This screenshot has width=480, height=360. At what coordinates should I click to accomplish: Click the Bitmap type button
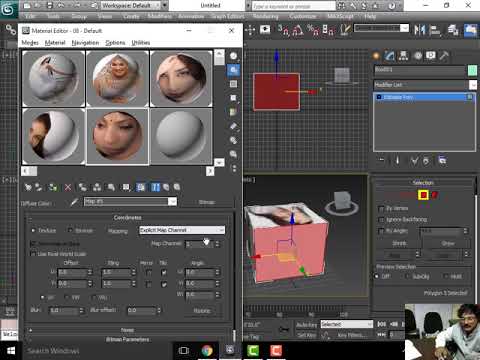click(x=207, y=202)
